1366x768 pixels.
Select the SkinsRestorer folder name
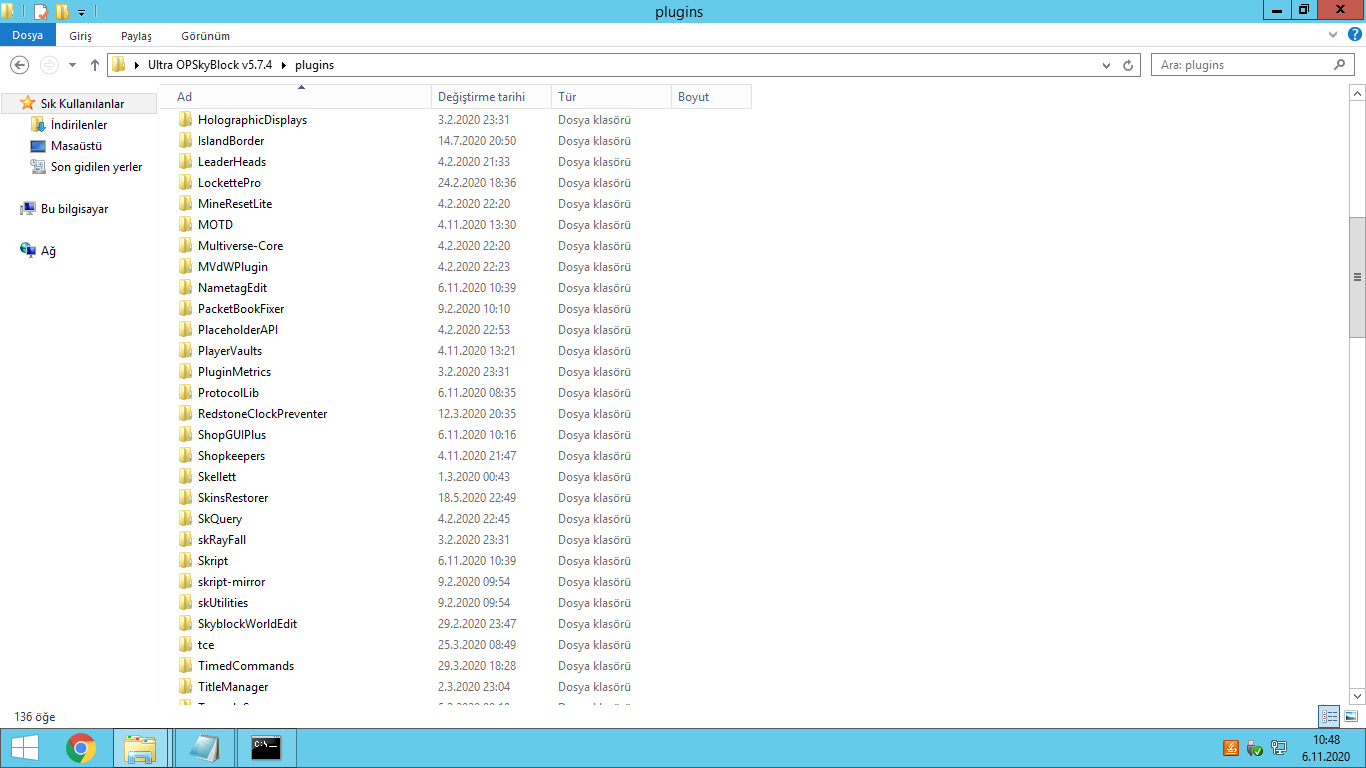[x=233, y=498]
